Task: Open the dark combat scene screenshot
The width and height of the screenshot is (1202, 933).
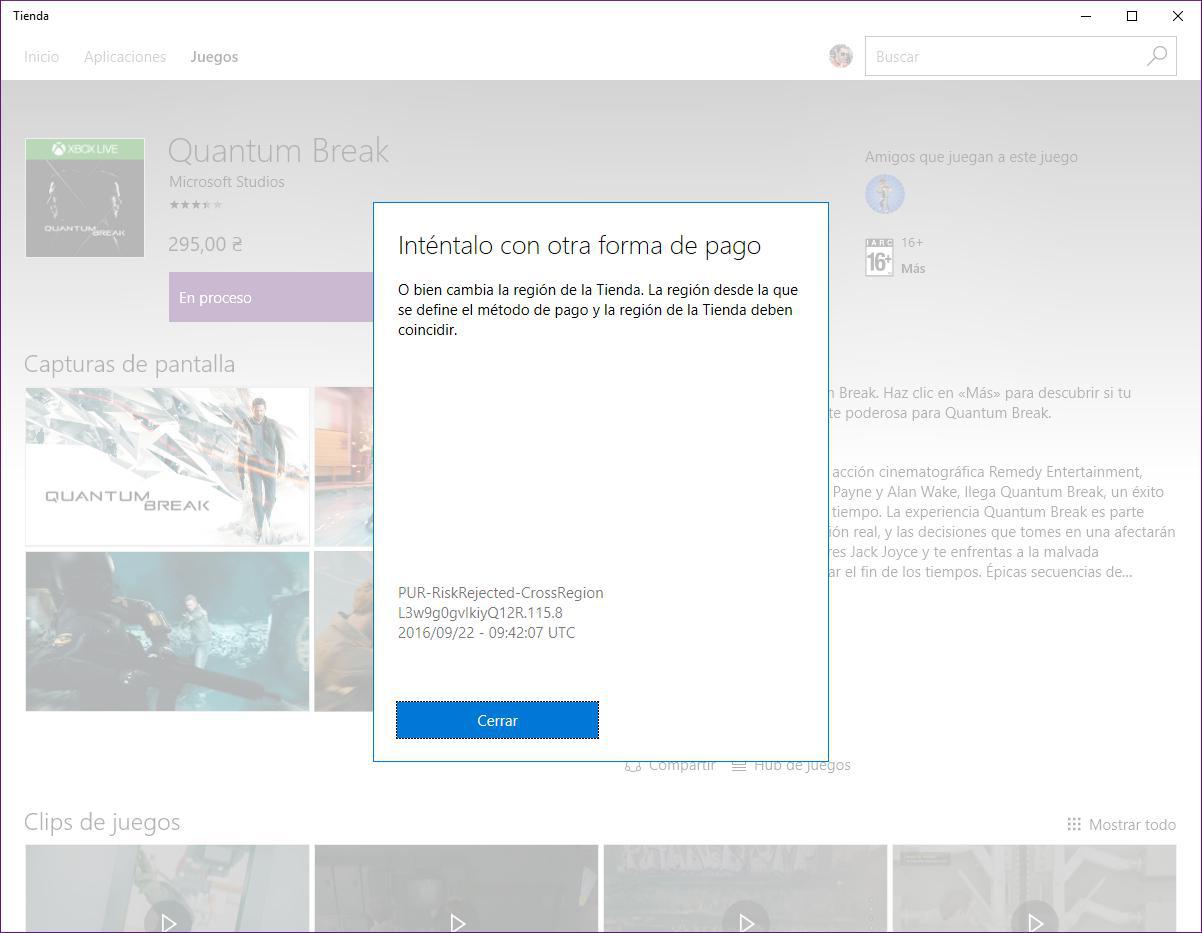Action: pos(167,631)
